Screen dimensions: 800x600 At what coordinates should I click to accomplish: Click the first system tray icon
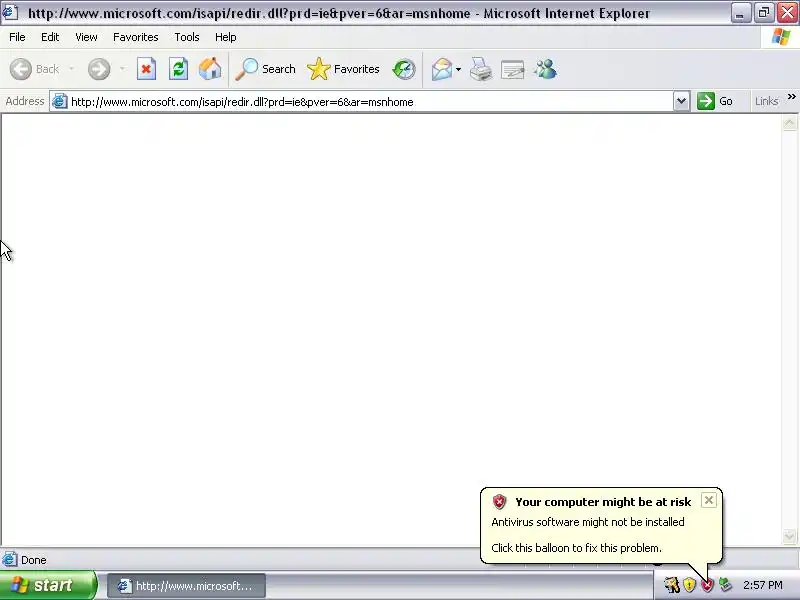pos(671,585)
